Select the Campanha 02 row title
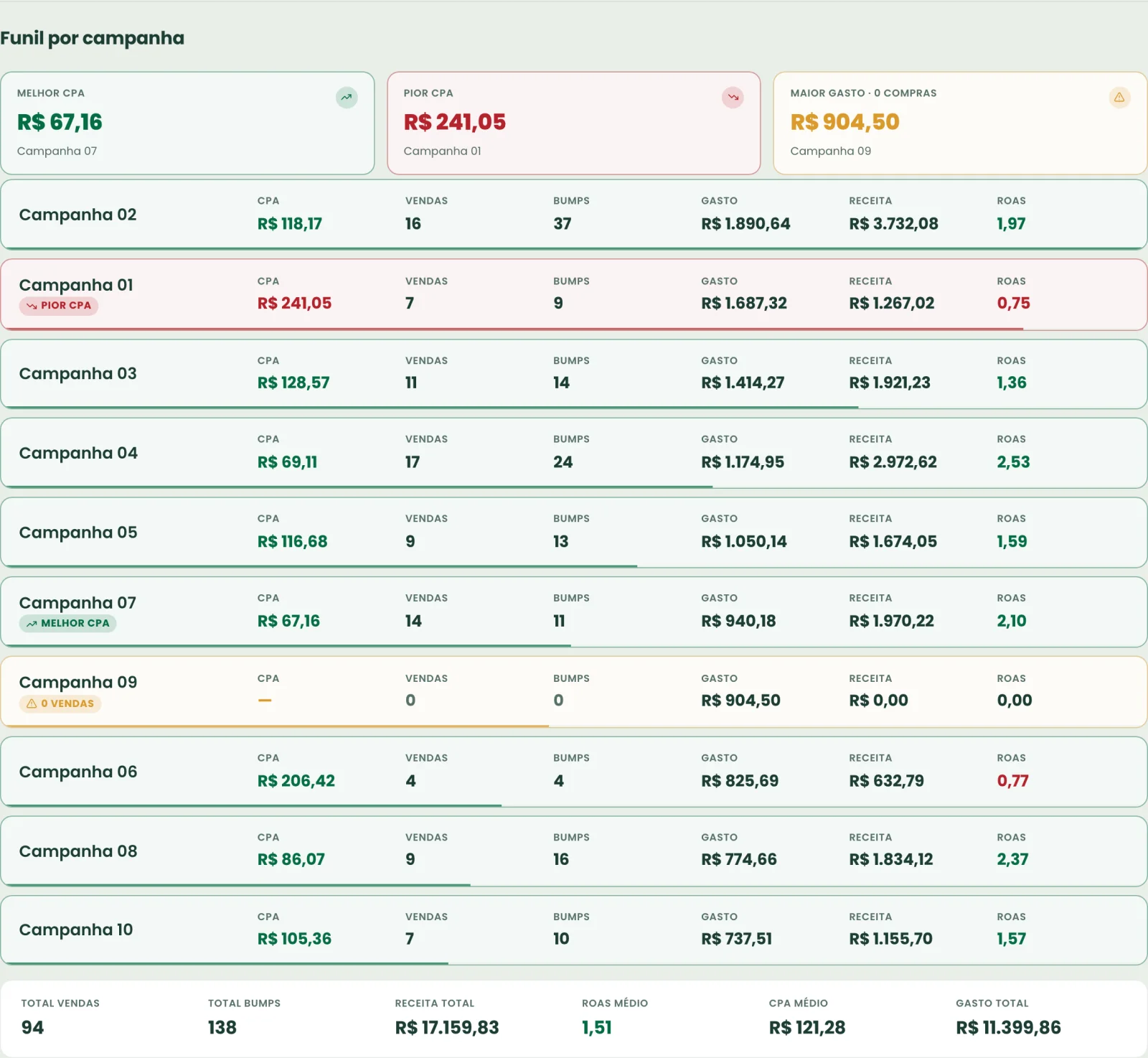The width and height of the screenshot is (1148, 1058). (x=77, y=215)
